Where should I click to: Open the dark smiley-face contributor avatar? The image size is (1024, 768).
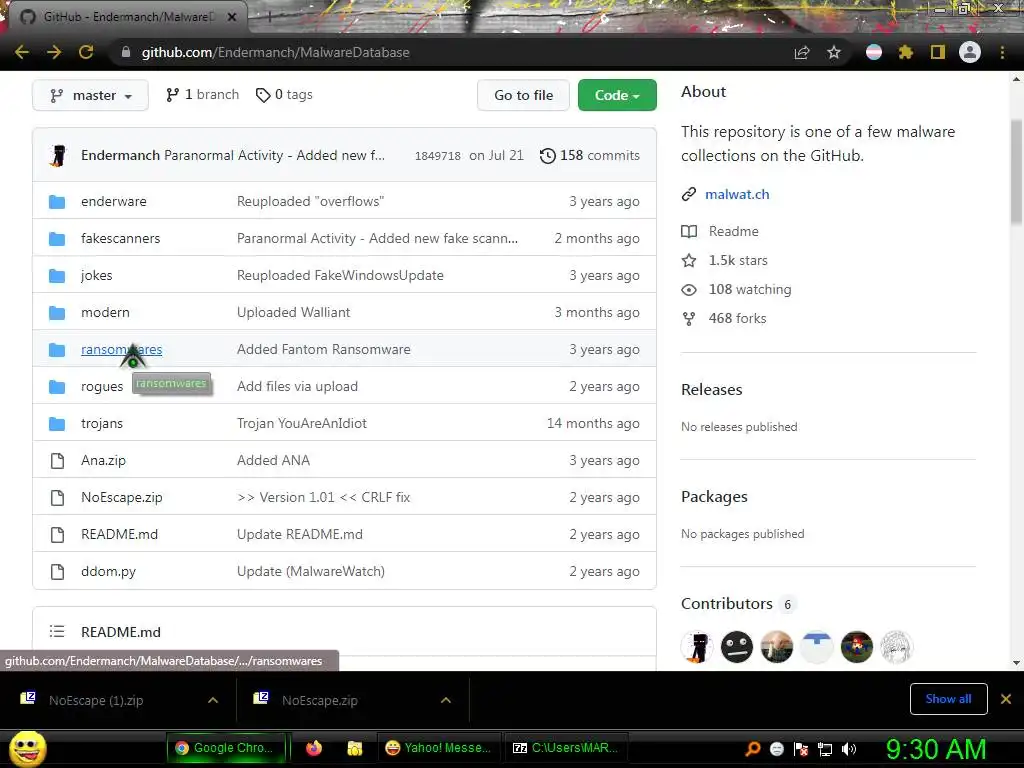tap(737, 647)
